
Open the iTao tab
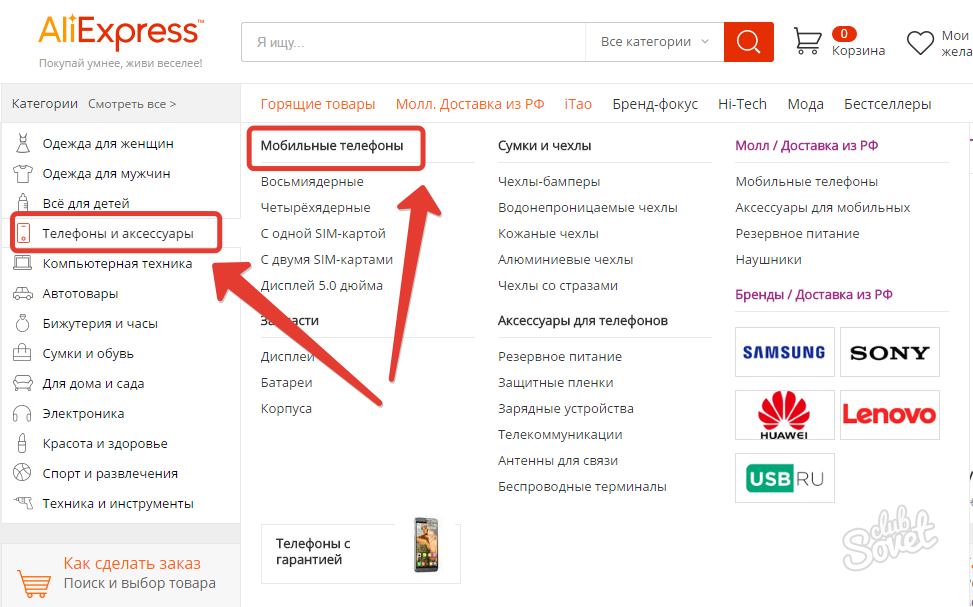(578, 104)
